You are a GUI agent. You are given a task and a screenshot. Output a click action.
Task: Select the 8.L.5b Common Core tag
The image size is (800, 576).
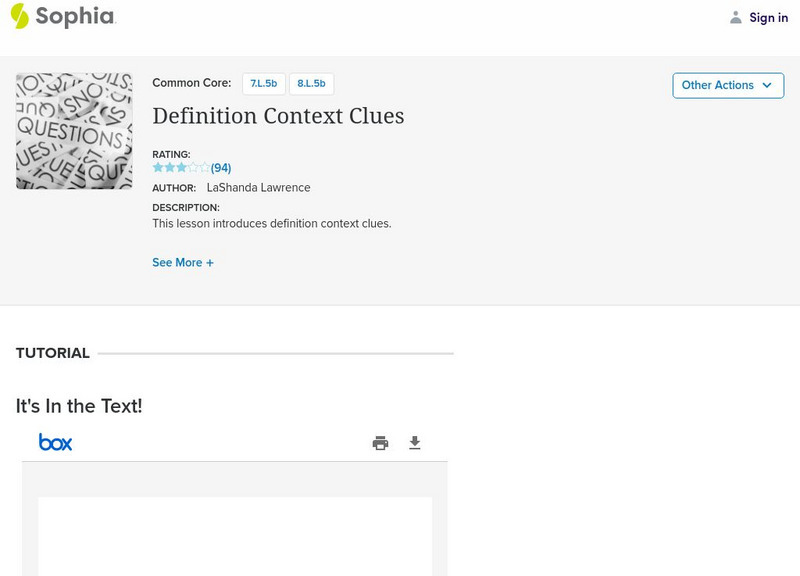[x=311, y=84]
